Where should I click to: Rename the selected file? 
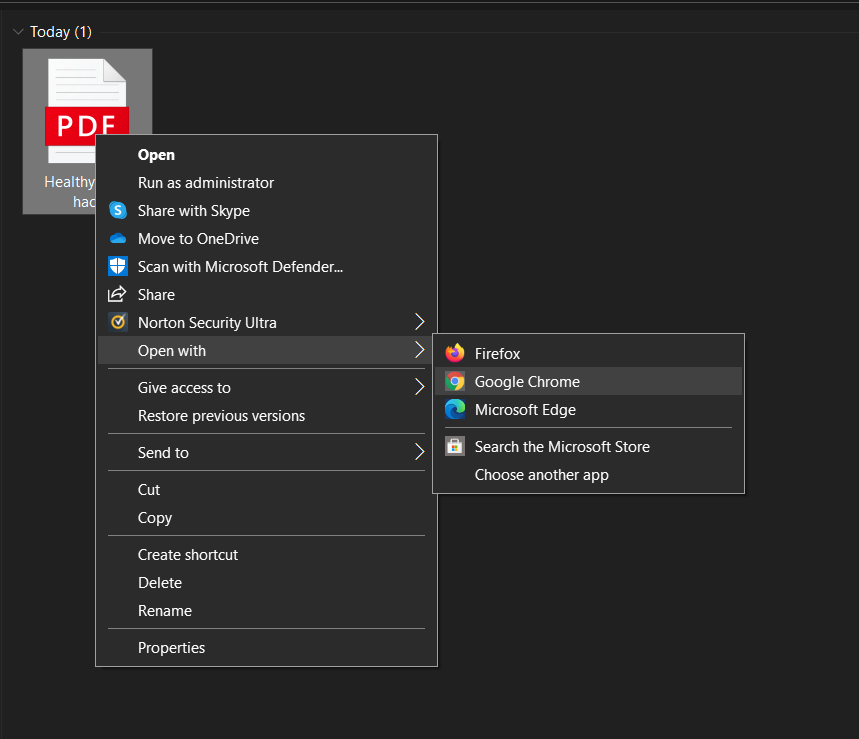tap(266, 611)
